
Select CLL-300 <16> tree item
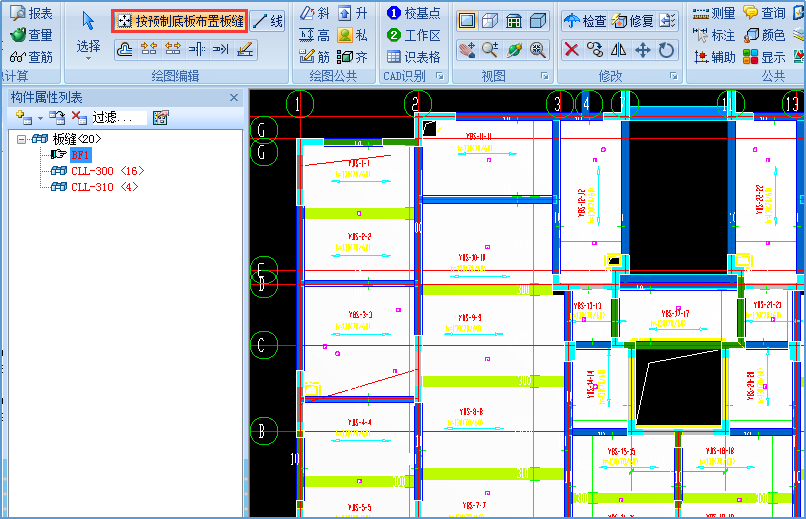point(107,171)
